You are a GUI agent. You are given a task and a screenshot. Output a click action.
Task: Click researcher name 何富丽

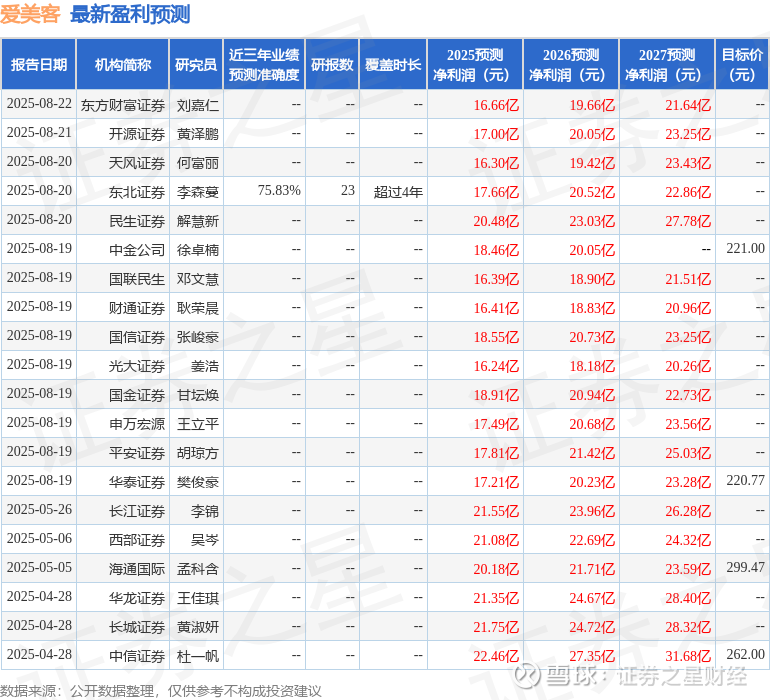198,163
